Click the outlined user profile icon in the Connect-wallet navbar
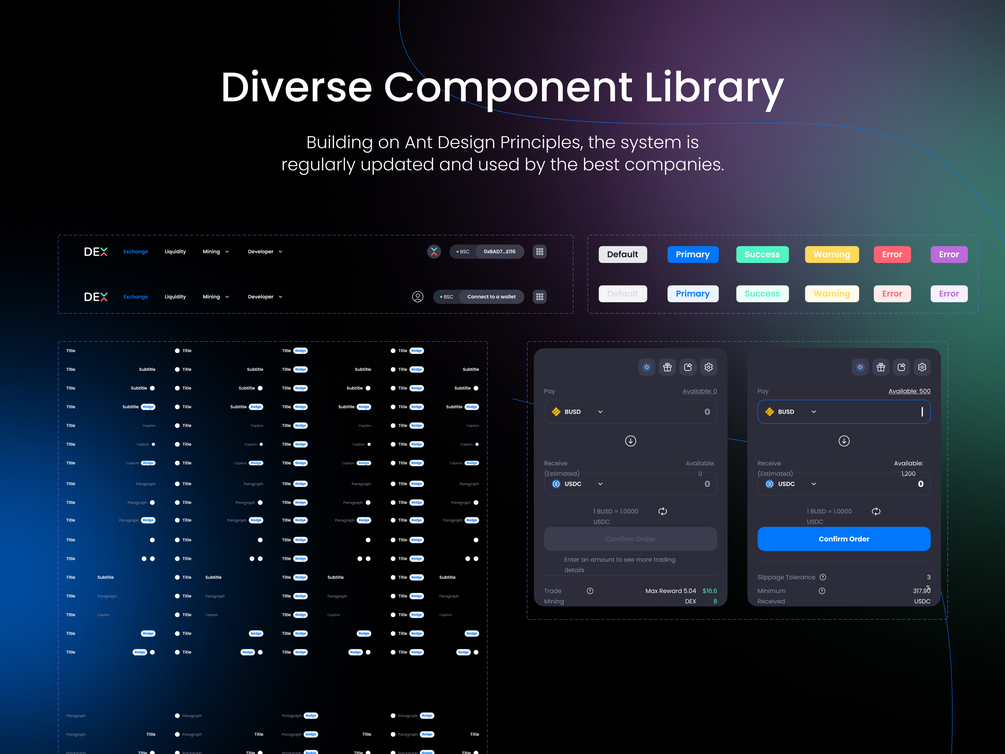 pyautogui.click(x=417, y=297)
